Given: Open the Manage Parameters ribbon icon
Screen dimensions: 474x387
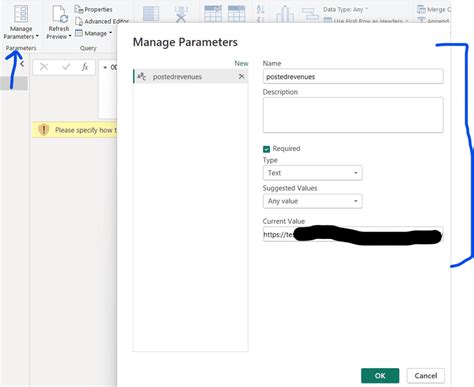Looking at the screenshot, I should [x=21, y=14].
